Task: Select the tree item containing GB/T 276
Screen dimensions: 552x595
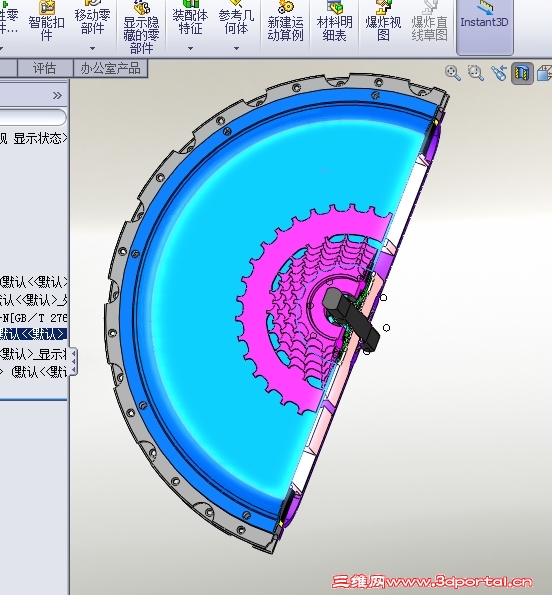Action: click(x=33, y=317)
